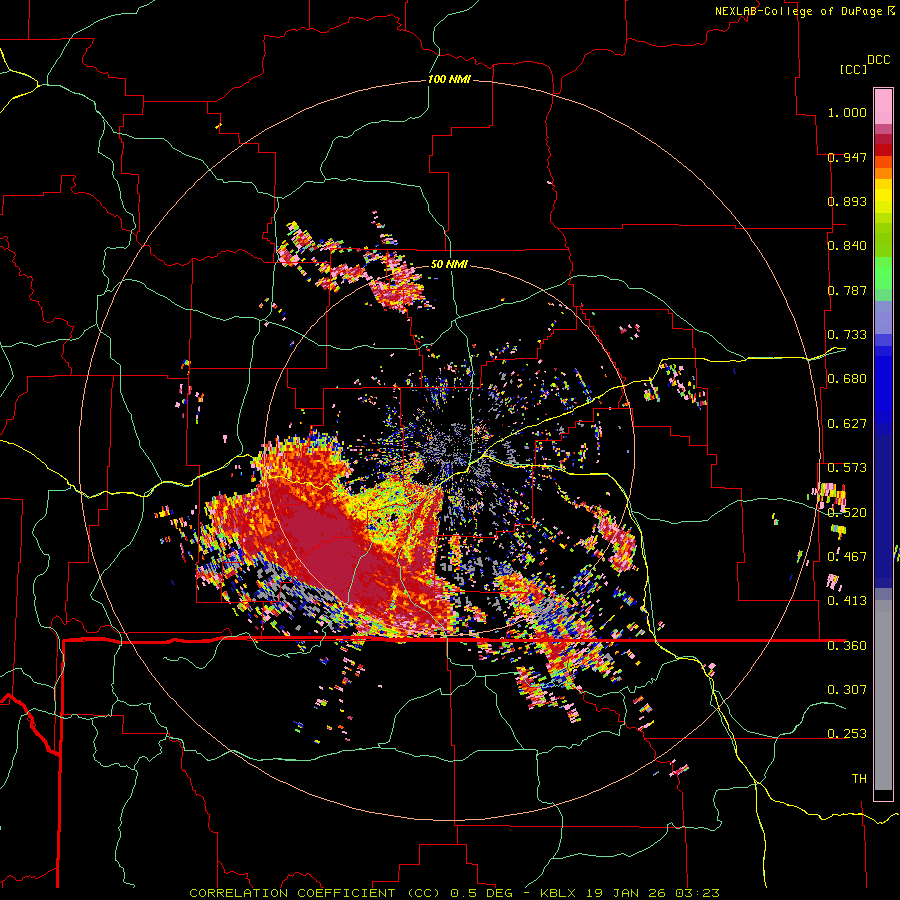Viewport: 900px width, 900px height.
Task: Click the 0.947 scale value
Action: pos(847,157)
